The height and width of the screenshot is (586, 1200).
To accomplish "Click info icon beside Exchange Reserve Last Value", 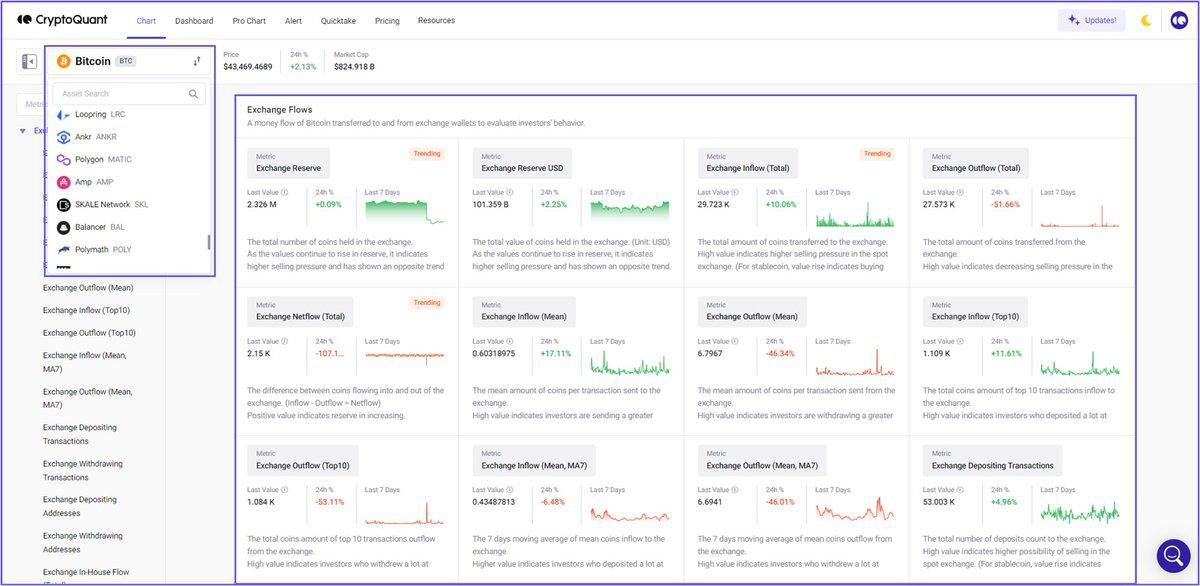I will coord(285,192).
